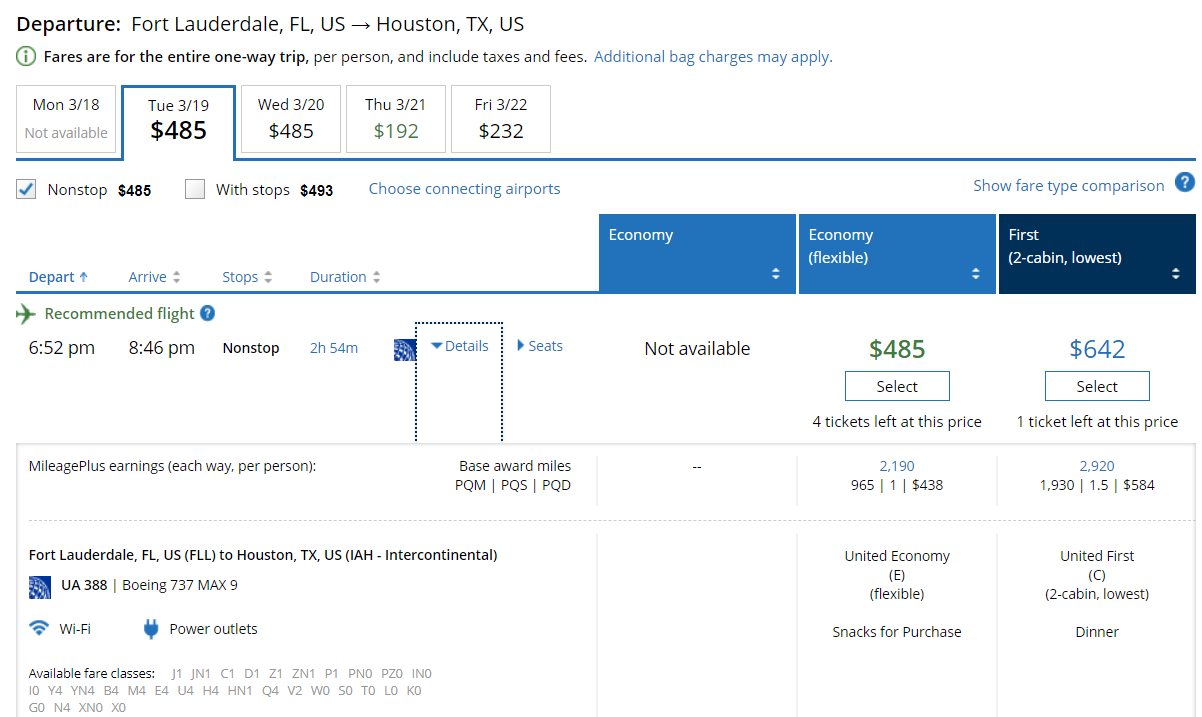Click the Wi-Fi amenity icon
Viewport: 1202px width, 717px height.
pos(39,629)
